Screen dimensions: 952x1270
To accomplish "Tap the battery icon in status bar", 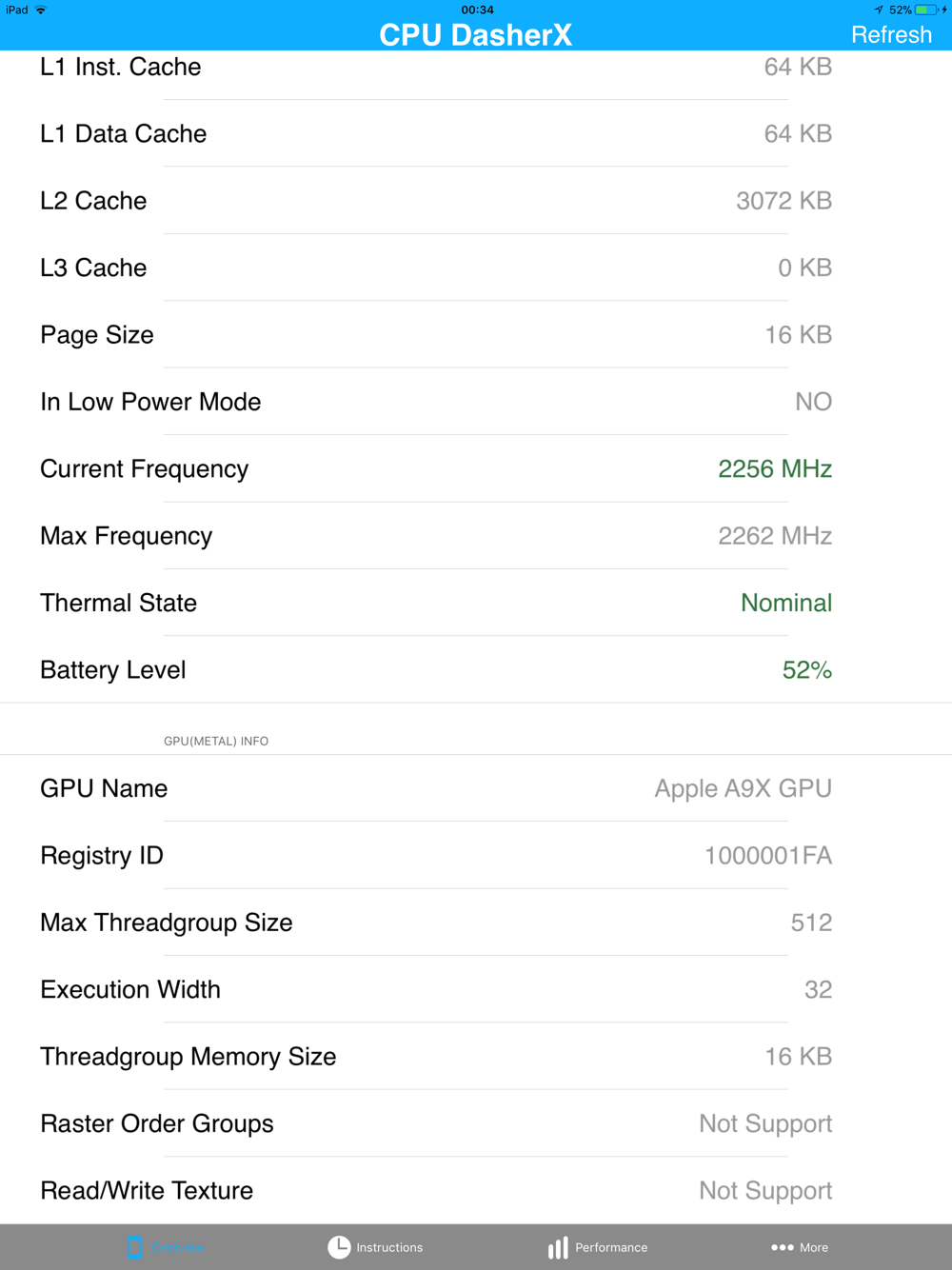I will [x=926, y=10].
